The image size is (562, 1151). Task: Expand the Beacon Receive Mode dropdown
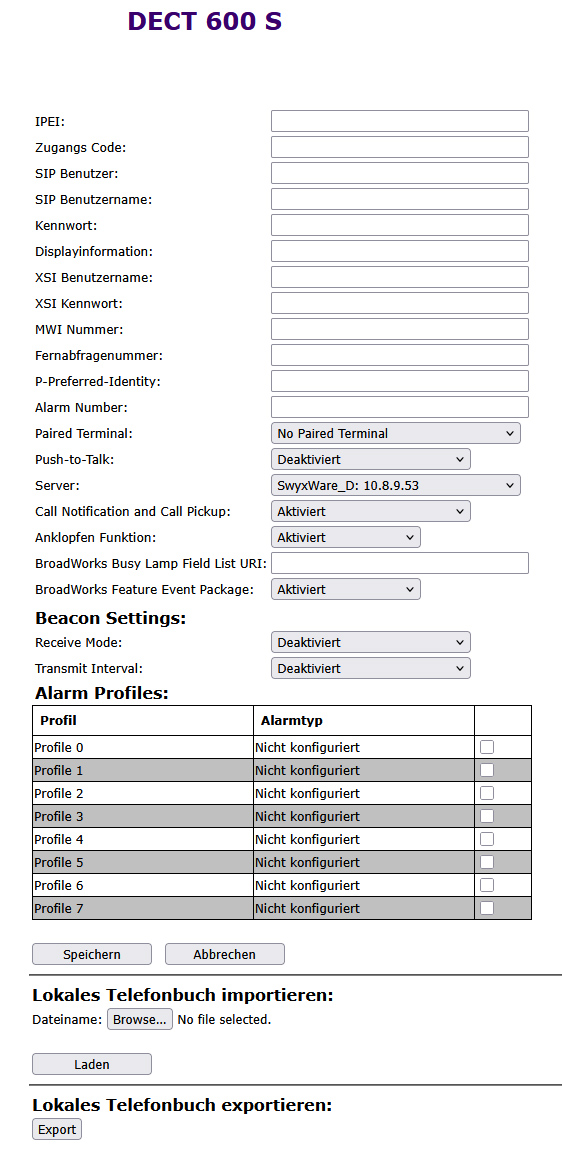pyautogui.click(x=371, y=642)
